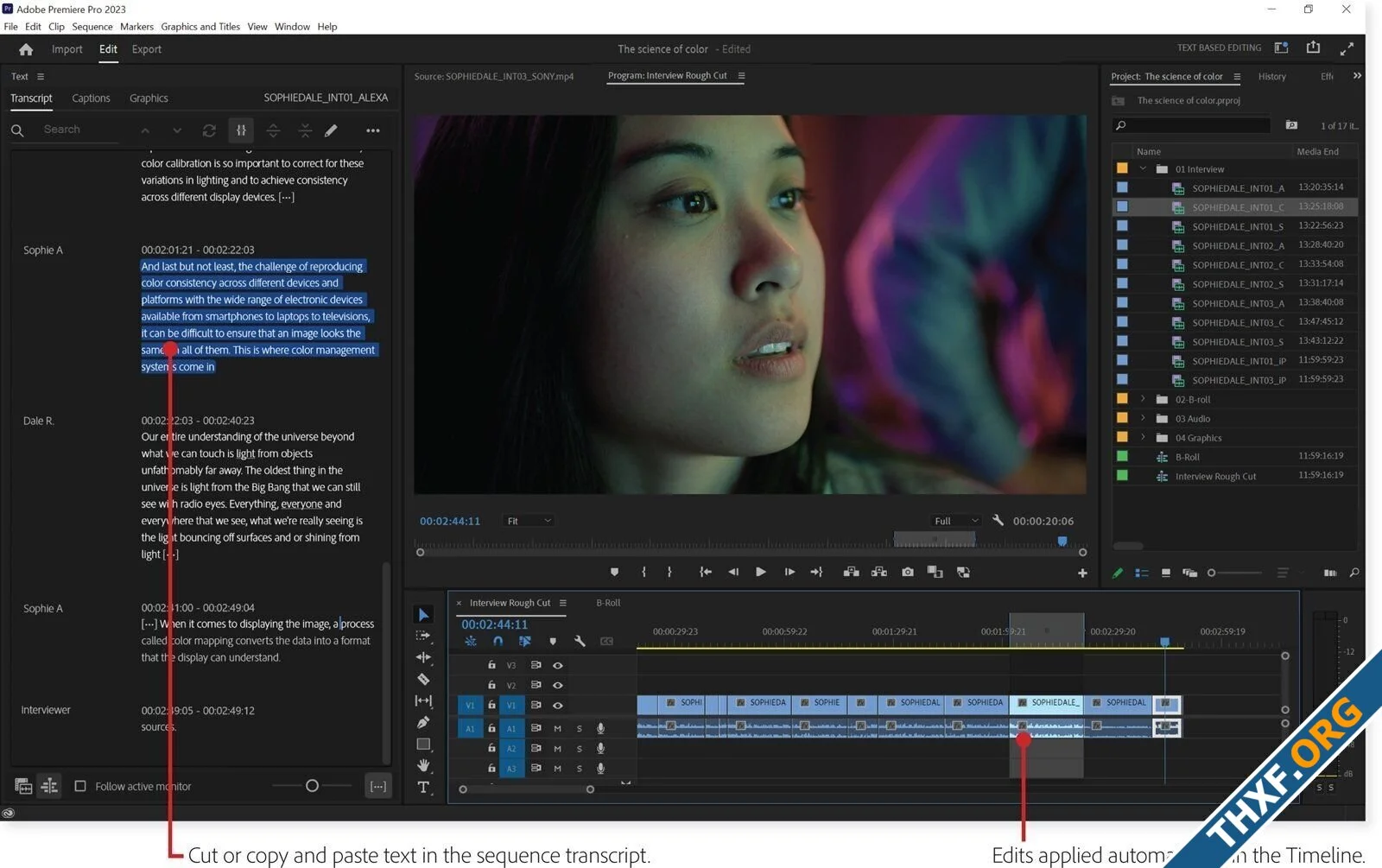
Task: Hide the V2 track with its eye toggle
Action: pyautogui.click(x=558, y=686)
